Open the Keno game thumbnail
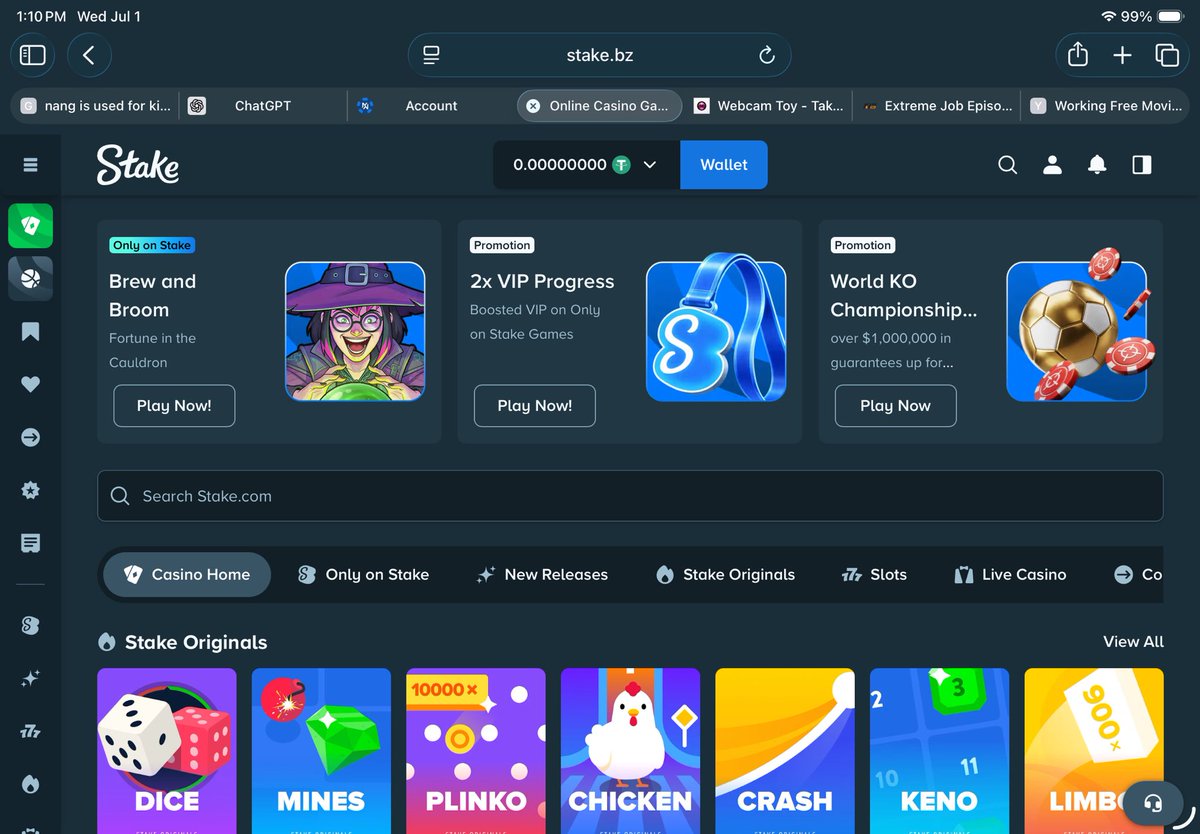Image resolution: width=1200 pixels, height=834 pixels. [940, 751]
